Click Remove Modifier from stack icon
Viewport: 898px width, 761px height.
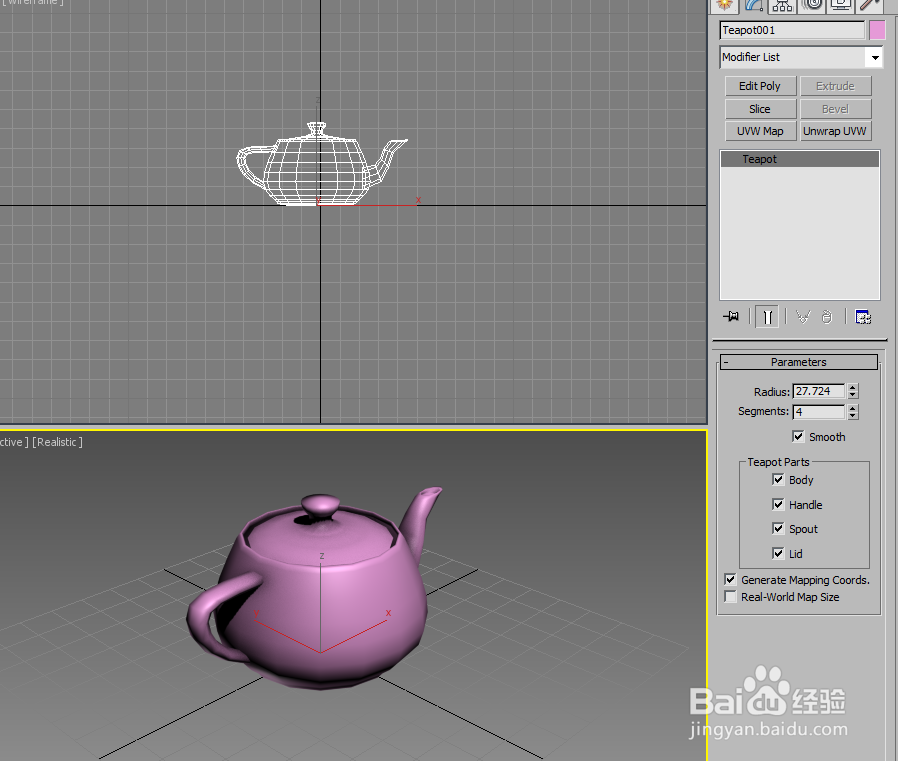pos(826,317)
